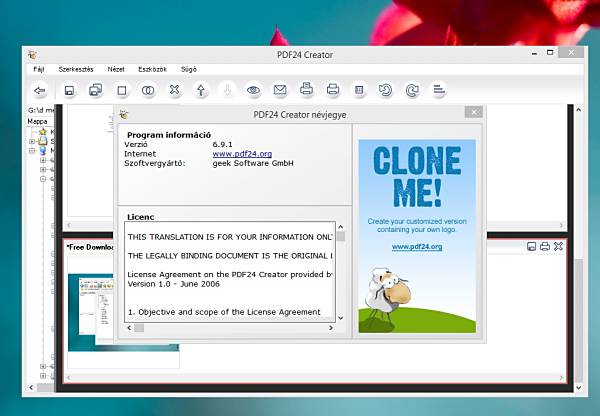This screenshot has height=416, width=600.
Task: Click the page grid icon in toolbar
Action: [359, 90]
